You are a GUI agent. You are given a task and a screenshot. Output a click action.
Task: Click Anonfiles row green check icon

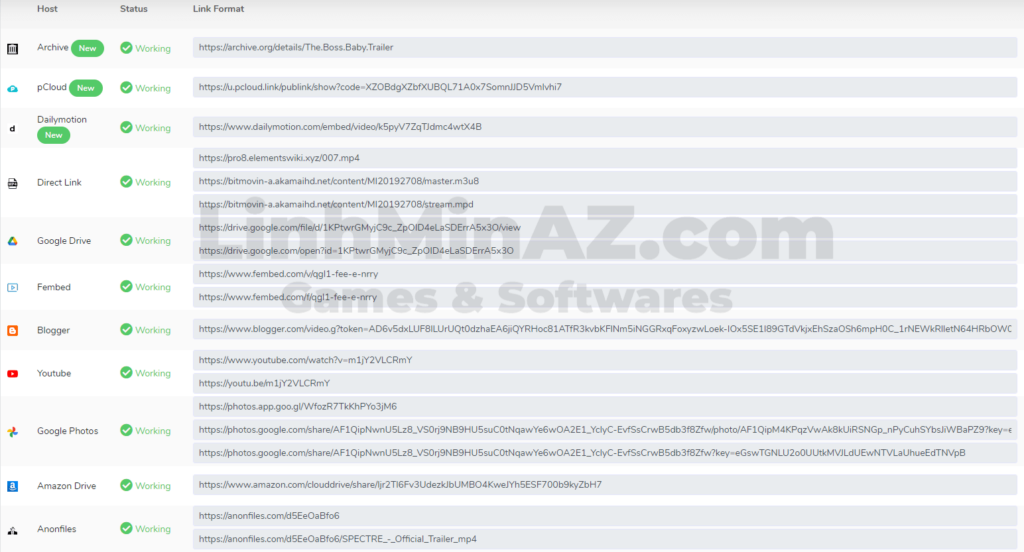pyautogui.click(x=126, y=528)
